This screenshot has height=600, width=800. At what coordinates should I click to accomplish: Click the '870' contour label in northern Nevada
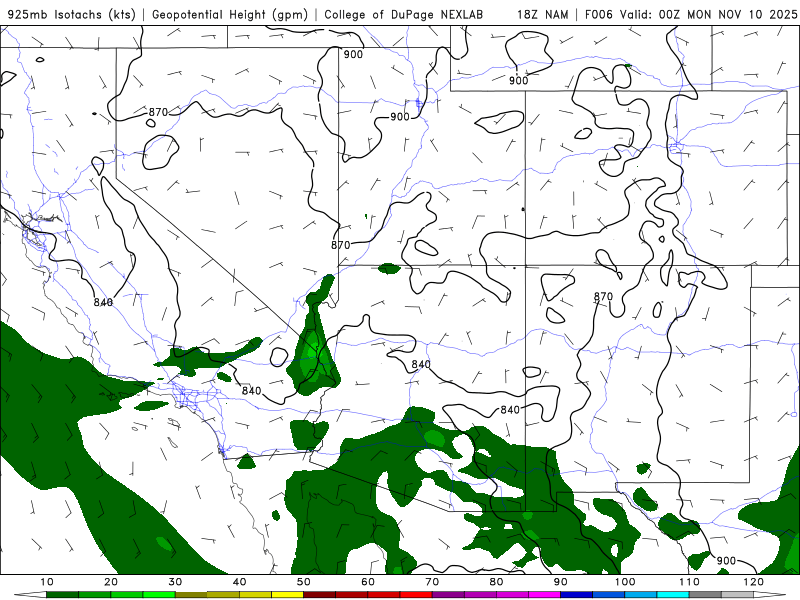(158, 112)
